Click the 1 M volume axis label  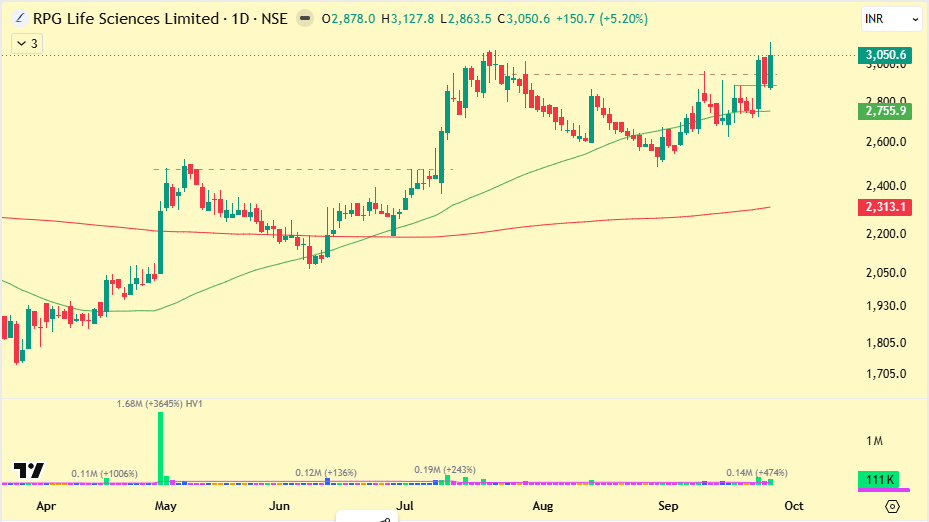click(874, 441)
